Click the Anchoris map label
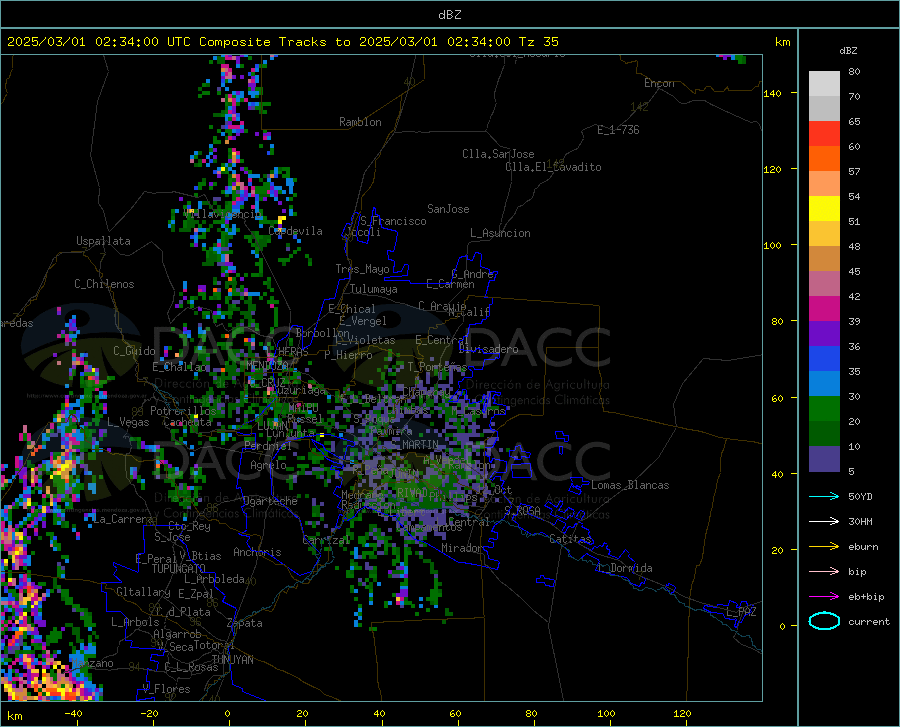The width and height of the screenshot is (900, 727). 257,552
